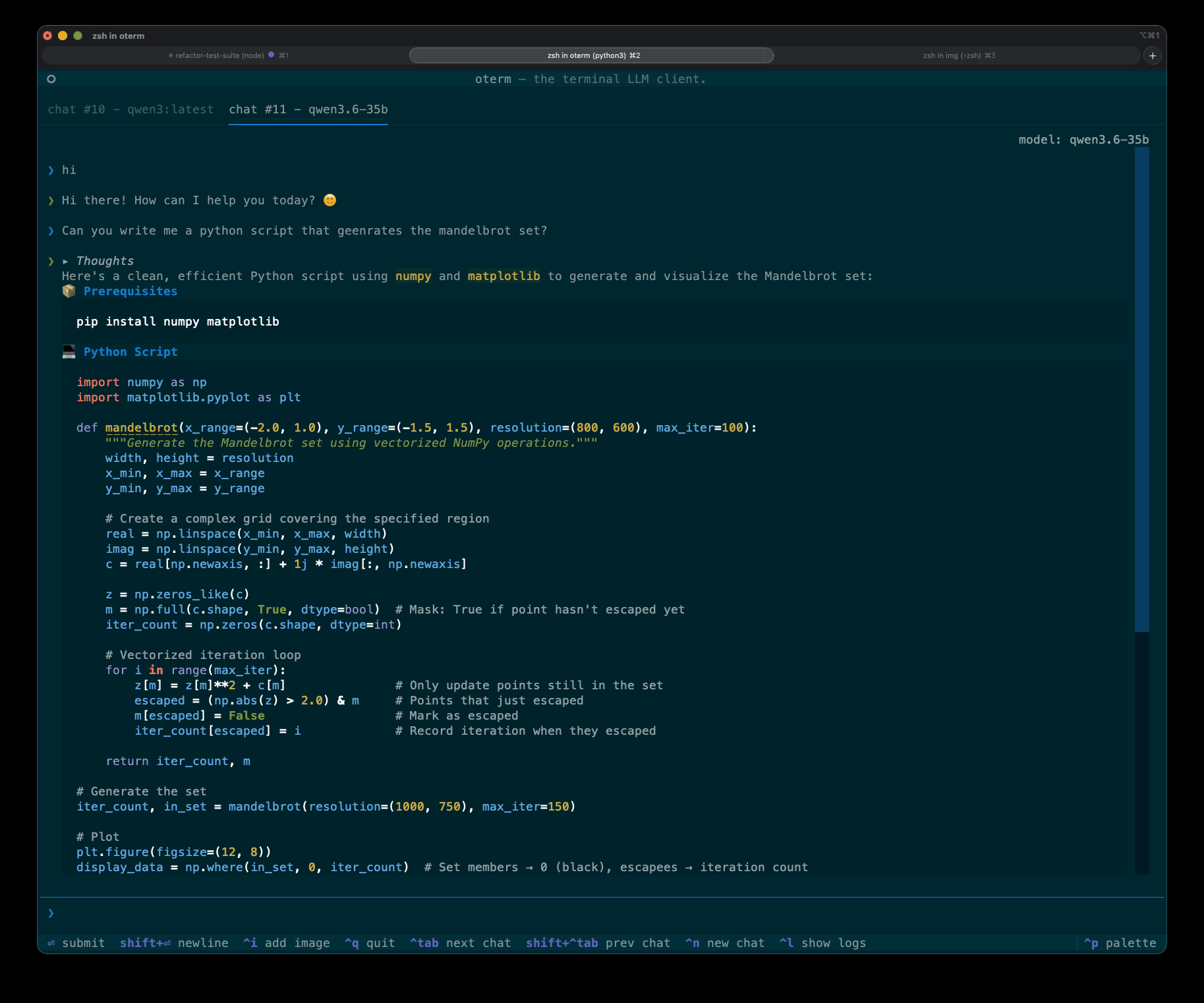Click the 'def mandelbrot' function definition line
The image size is (1204, 1003).
coord(416,428)
